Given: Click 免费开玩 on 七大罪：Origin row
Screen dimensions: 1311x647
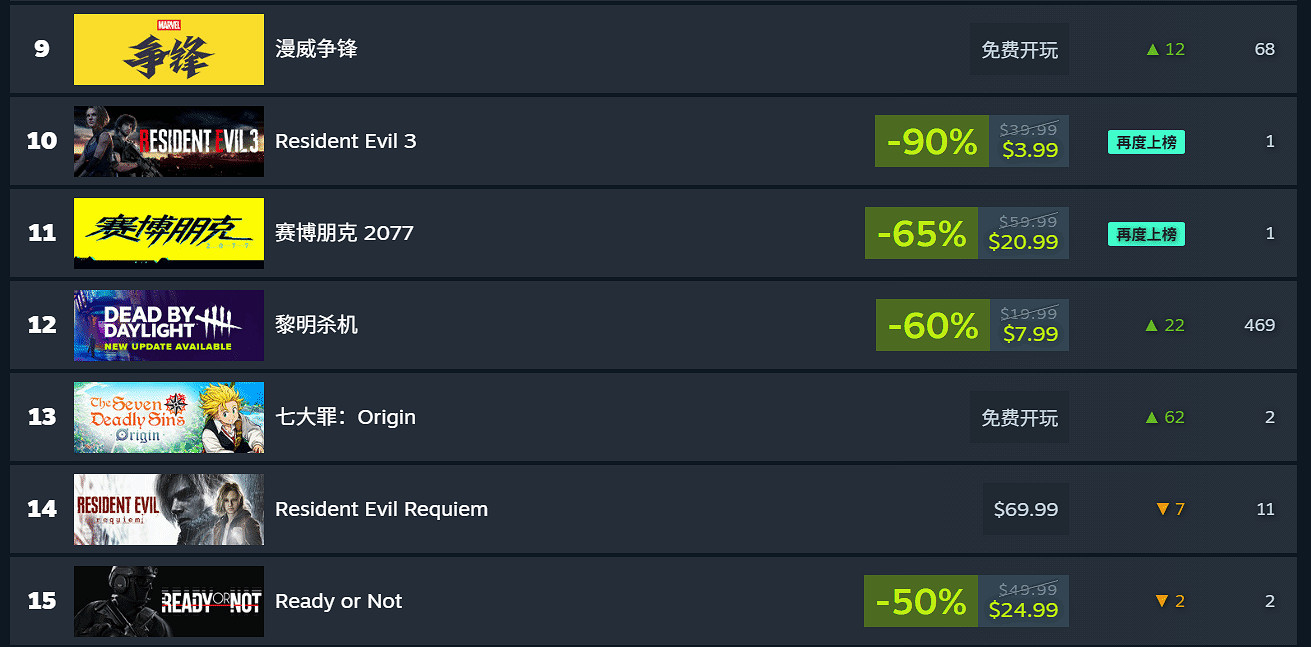Looking at the screenshot, I should tap(1019, 418).
